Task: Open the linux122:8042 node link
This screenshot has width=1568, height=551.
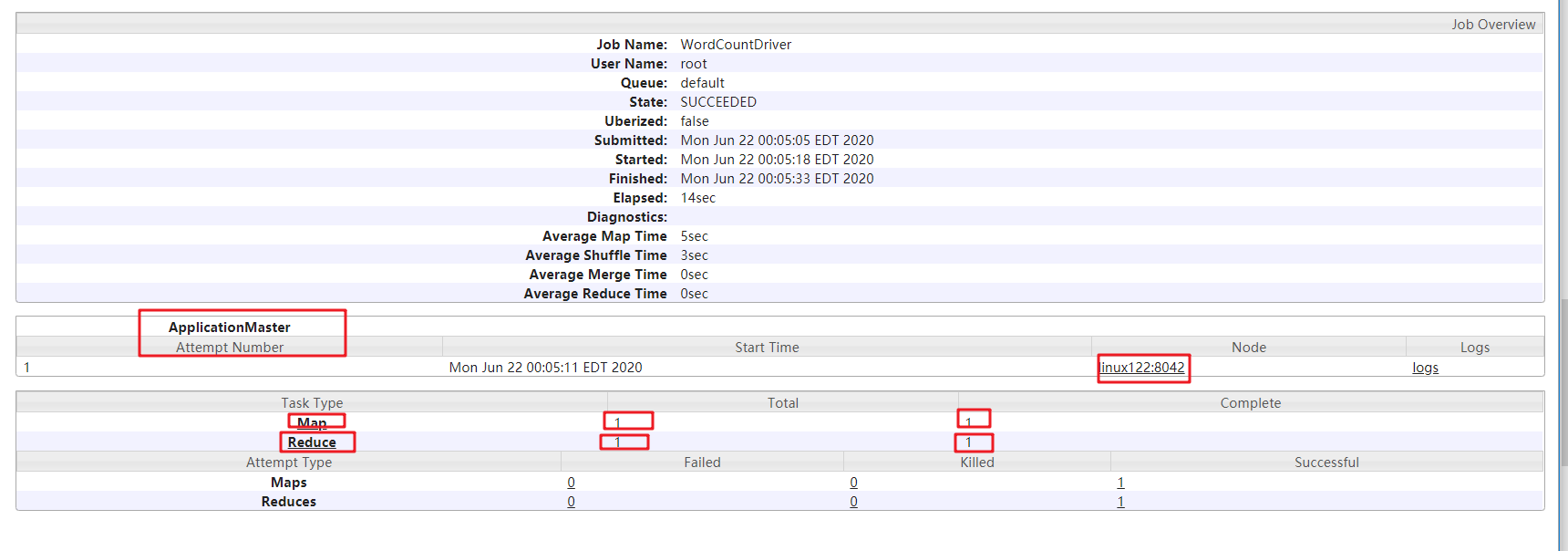Action: tap(1143, 367)
